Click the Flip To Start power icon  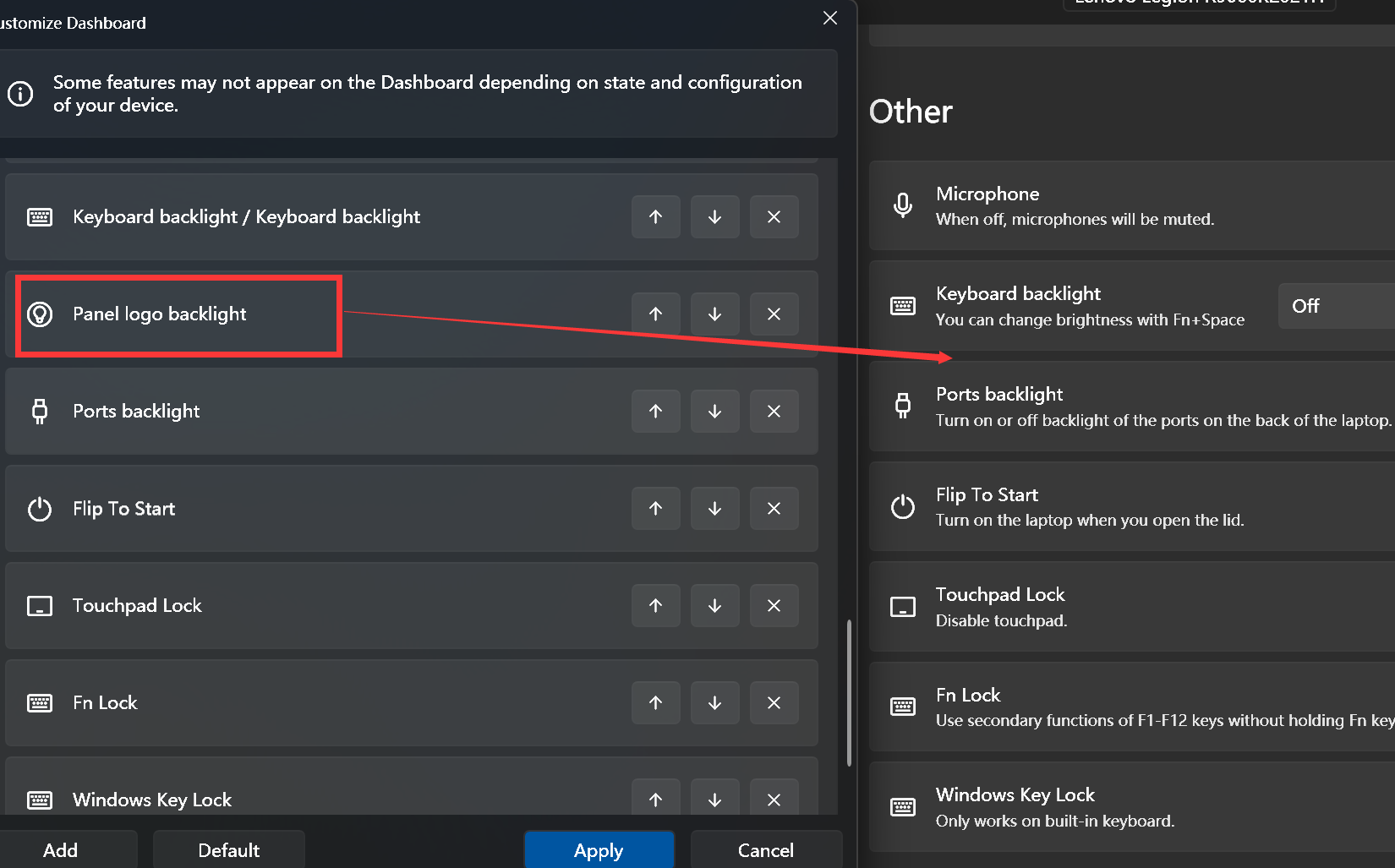coord(39,508)
